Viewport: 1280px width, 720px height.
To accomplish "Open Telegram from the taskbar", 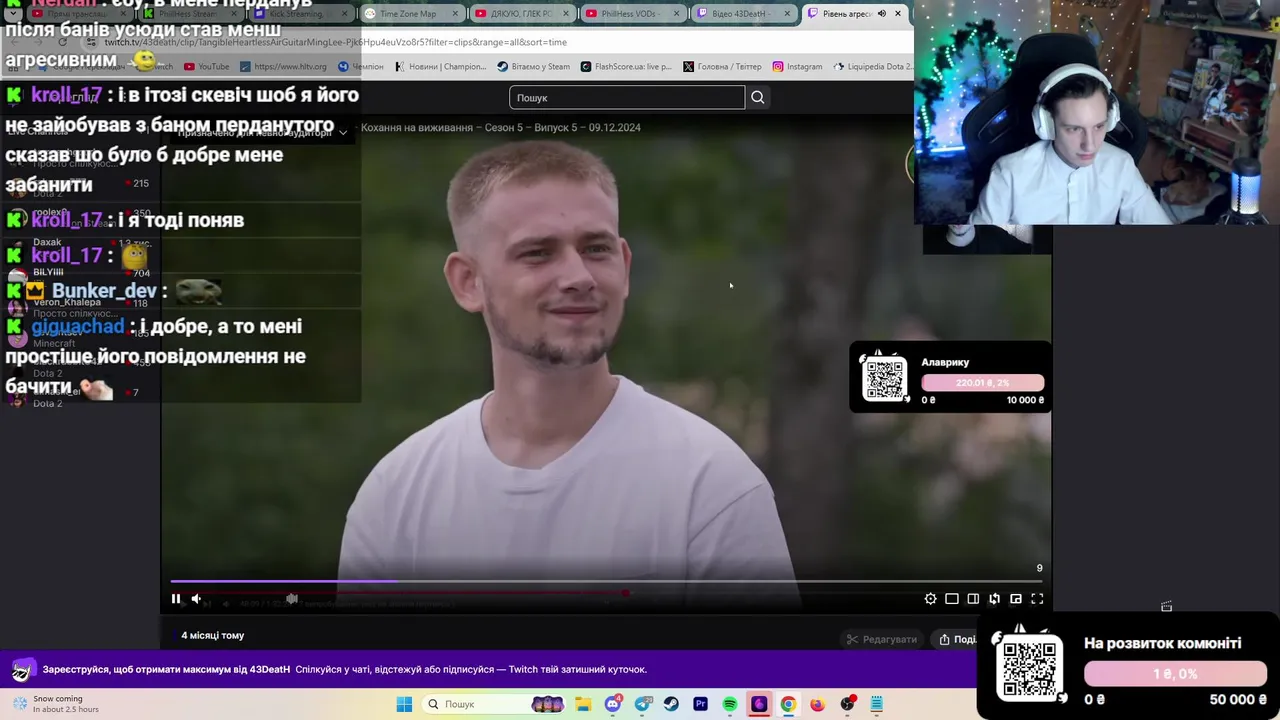I will [643, 704].
